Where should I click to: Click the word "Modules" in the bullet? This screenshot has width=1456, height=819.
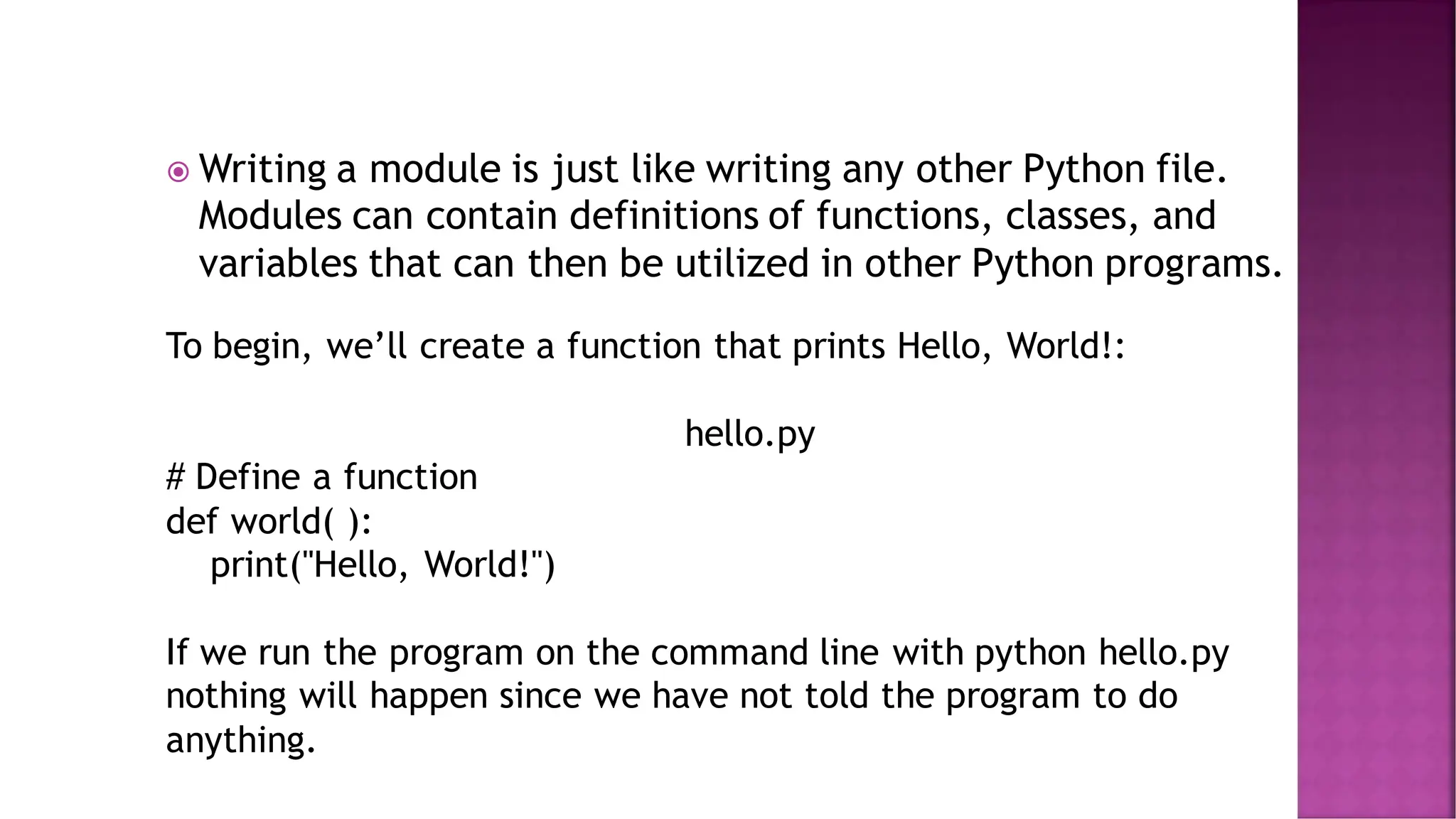point(269,216)
